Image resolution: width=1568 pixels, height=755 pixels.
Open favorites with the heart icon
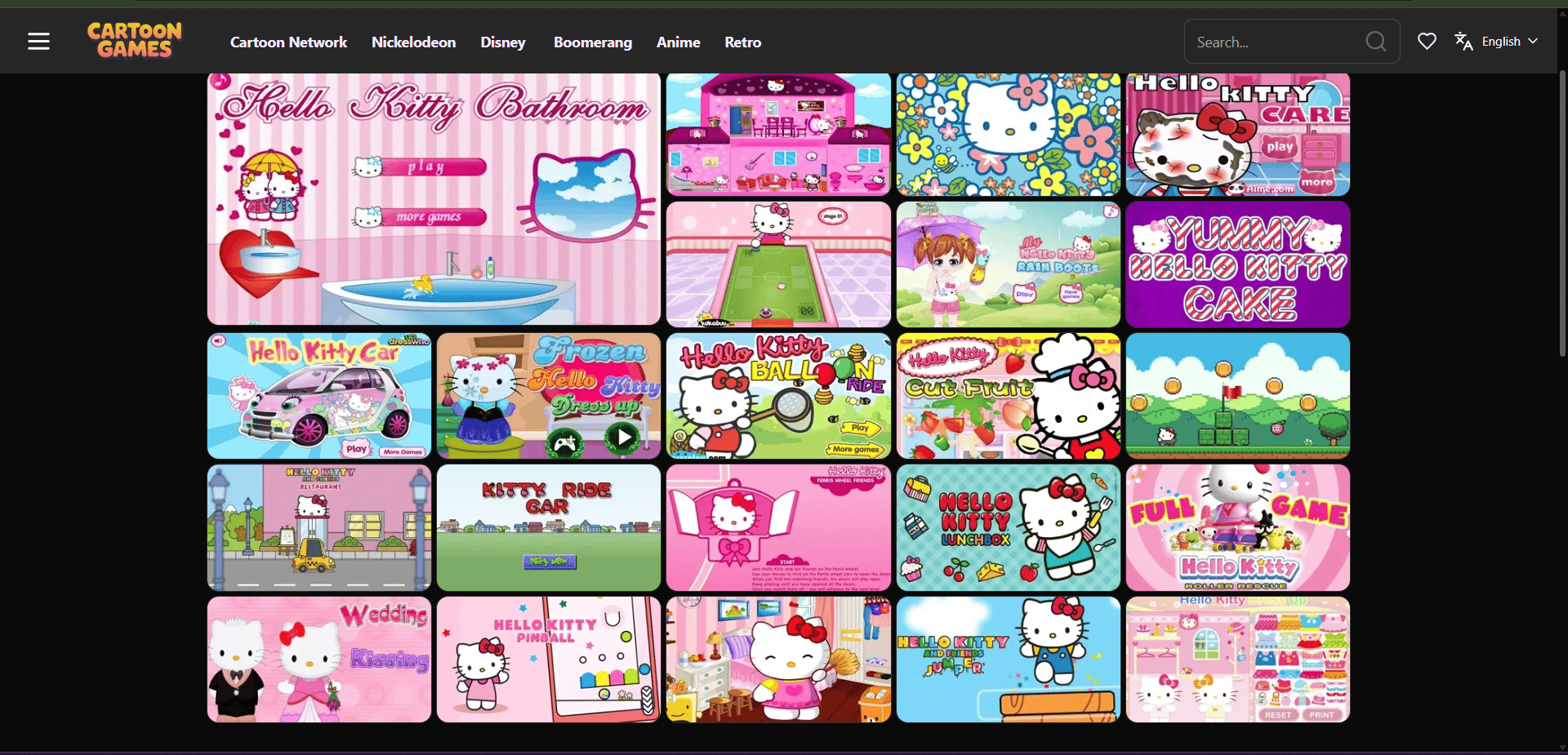point(1427,42)
